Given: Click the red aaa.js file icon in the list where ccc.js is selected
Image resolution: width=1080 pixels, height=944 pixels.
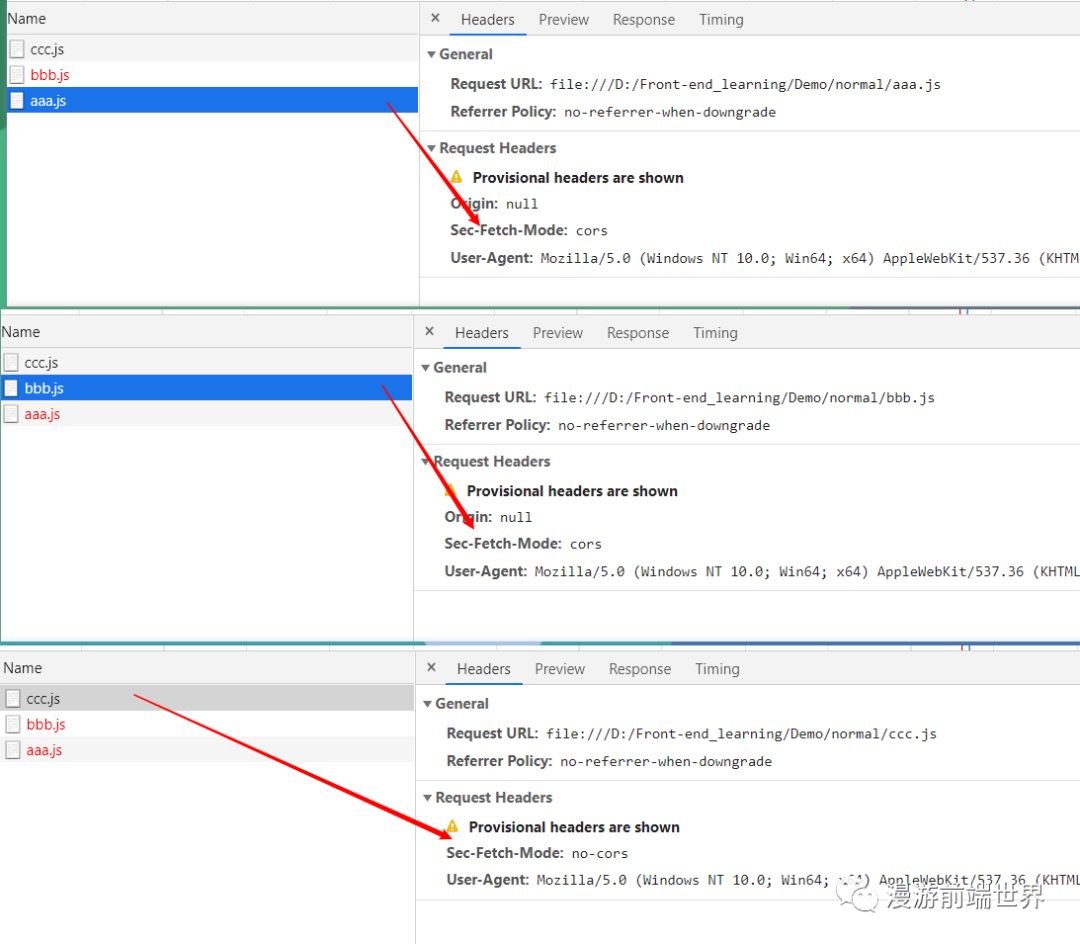Looking at the screenshot, I should 12,750.
